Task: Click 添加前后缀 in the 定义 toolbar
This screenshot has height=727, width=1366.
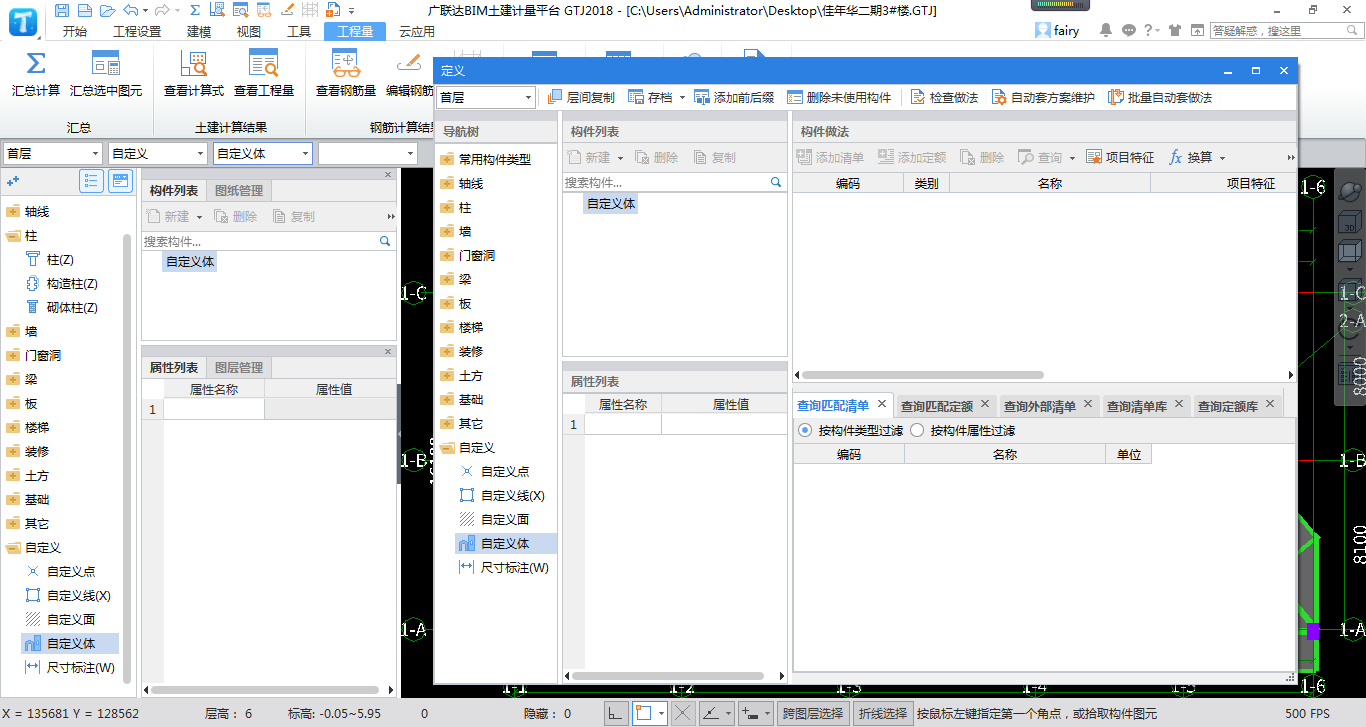Action: click(x=734, y=97)
